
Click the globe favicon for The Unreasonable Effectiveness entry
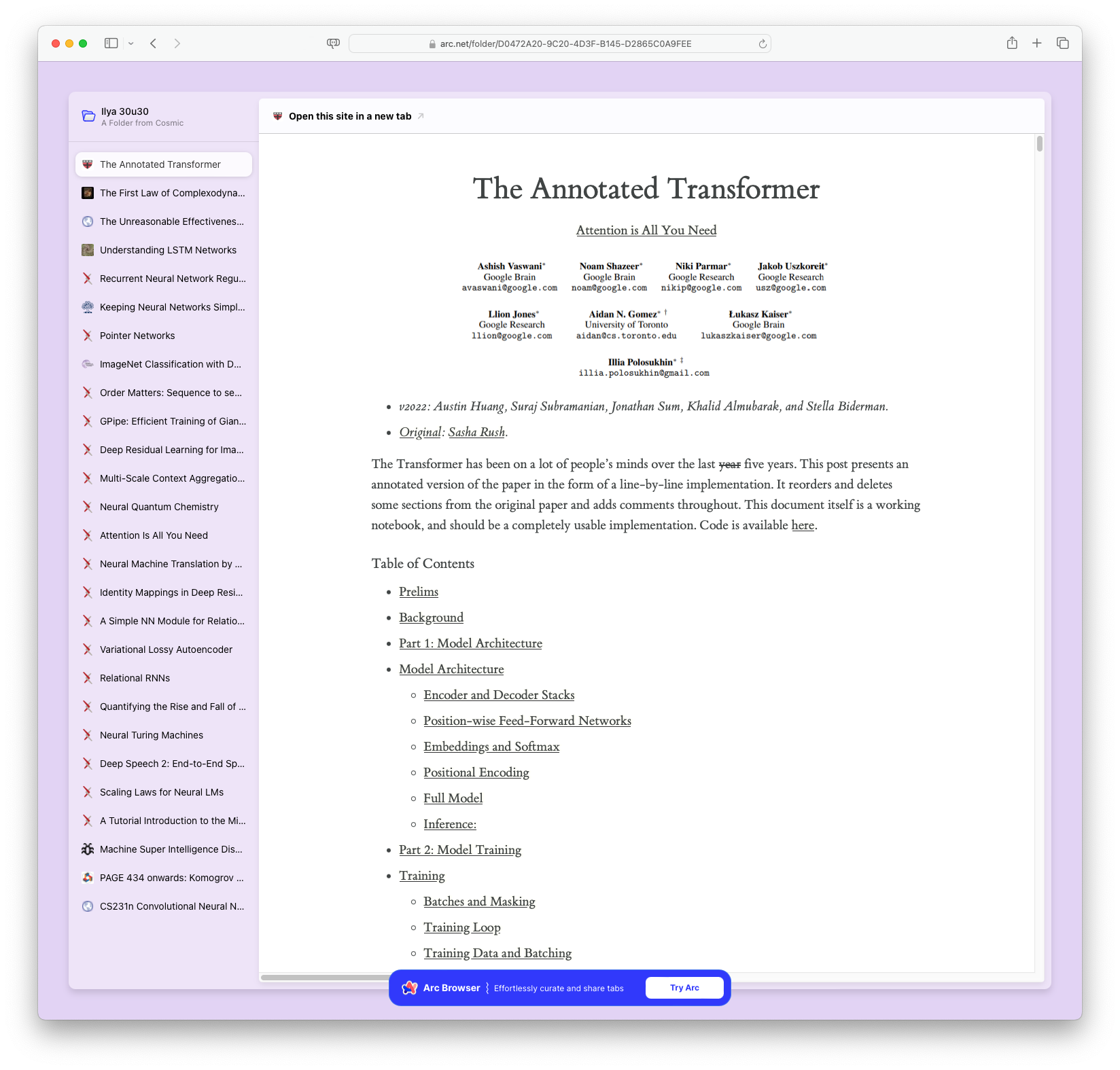coord(88,221)
